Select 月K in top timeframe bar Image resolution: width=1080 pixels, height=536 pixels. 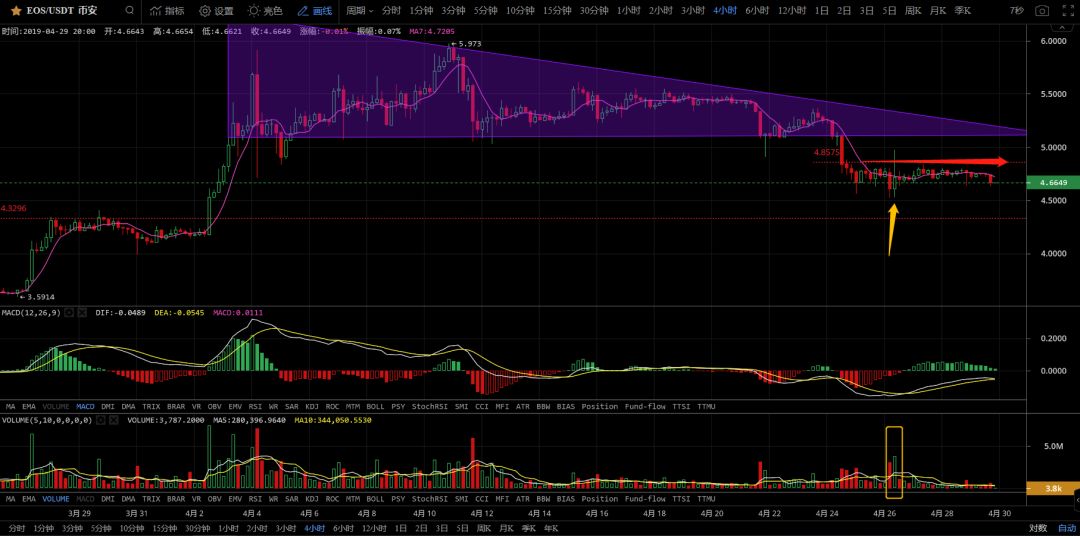point(937,11)
